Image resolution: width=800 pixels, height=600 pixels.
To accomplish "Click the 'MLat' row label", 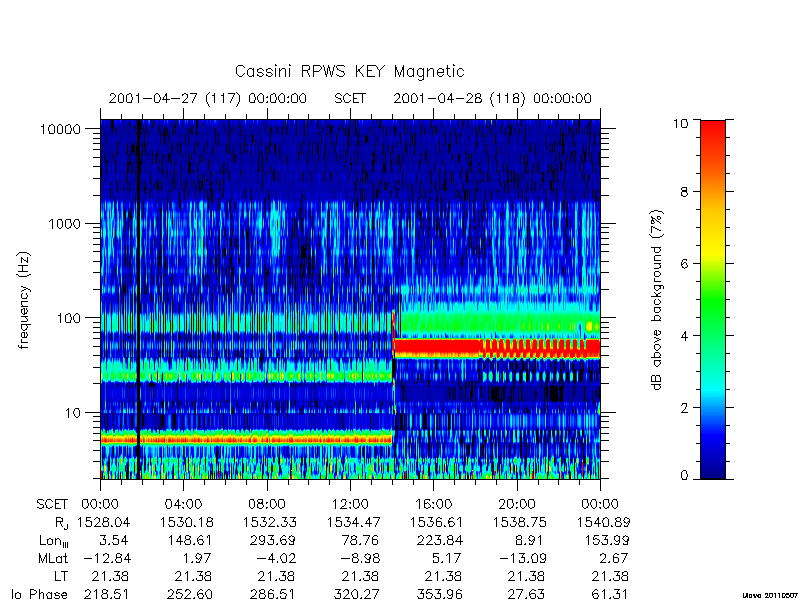I will 53,558.
